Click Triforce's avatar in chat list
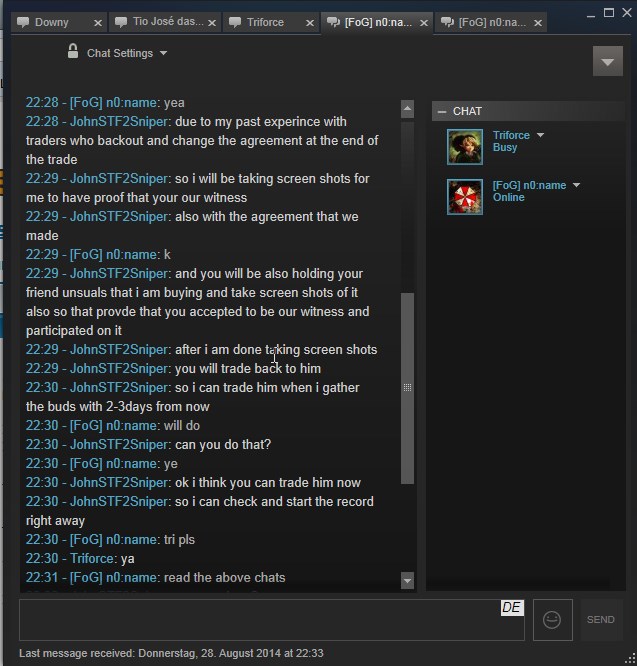Screen dimensions: 637x666 coord(465,146)
